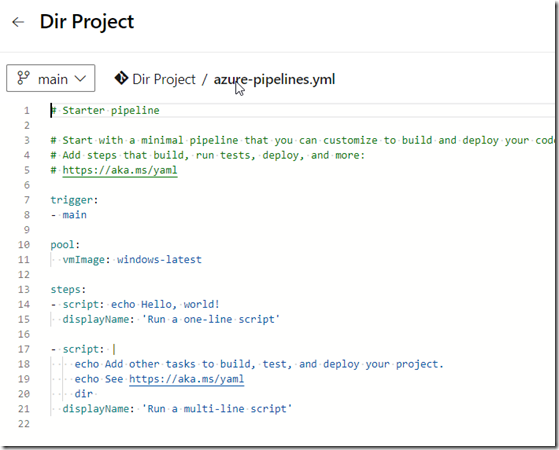Open the https://aka.ms/yaml link on line 19
This screenshot has width=559, height=450.
[186, 379]
